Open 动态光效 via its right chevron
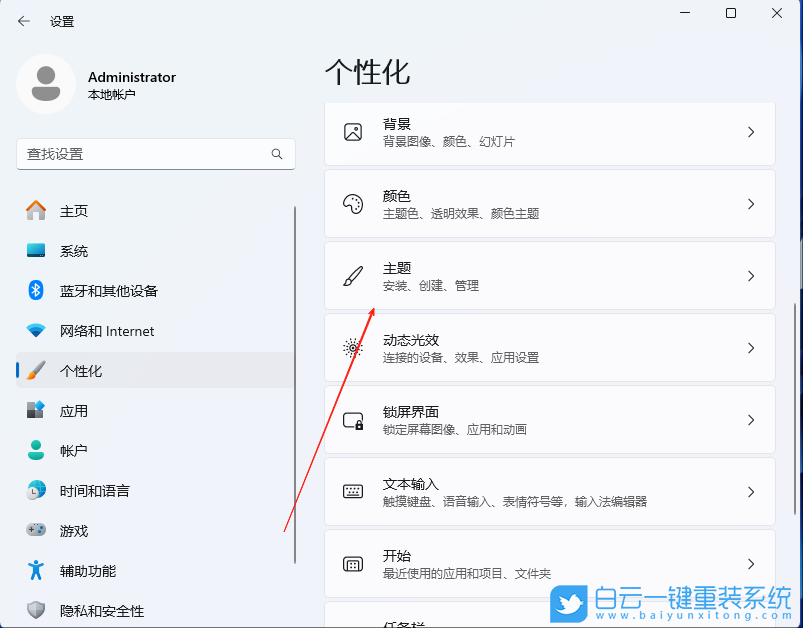This screenshot has height=628, width=803. point(749,348)
